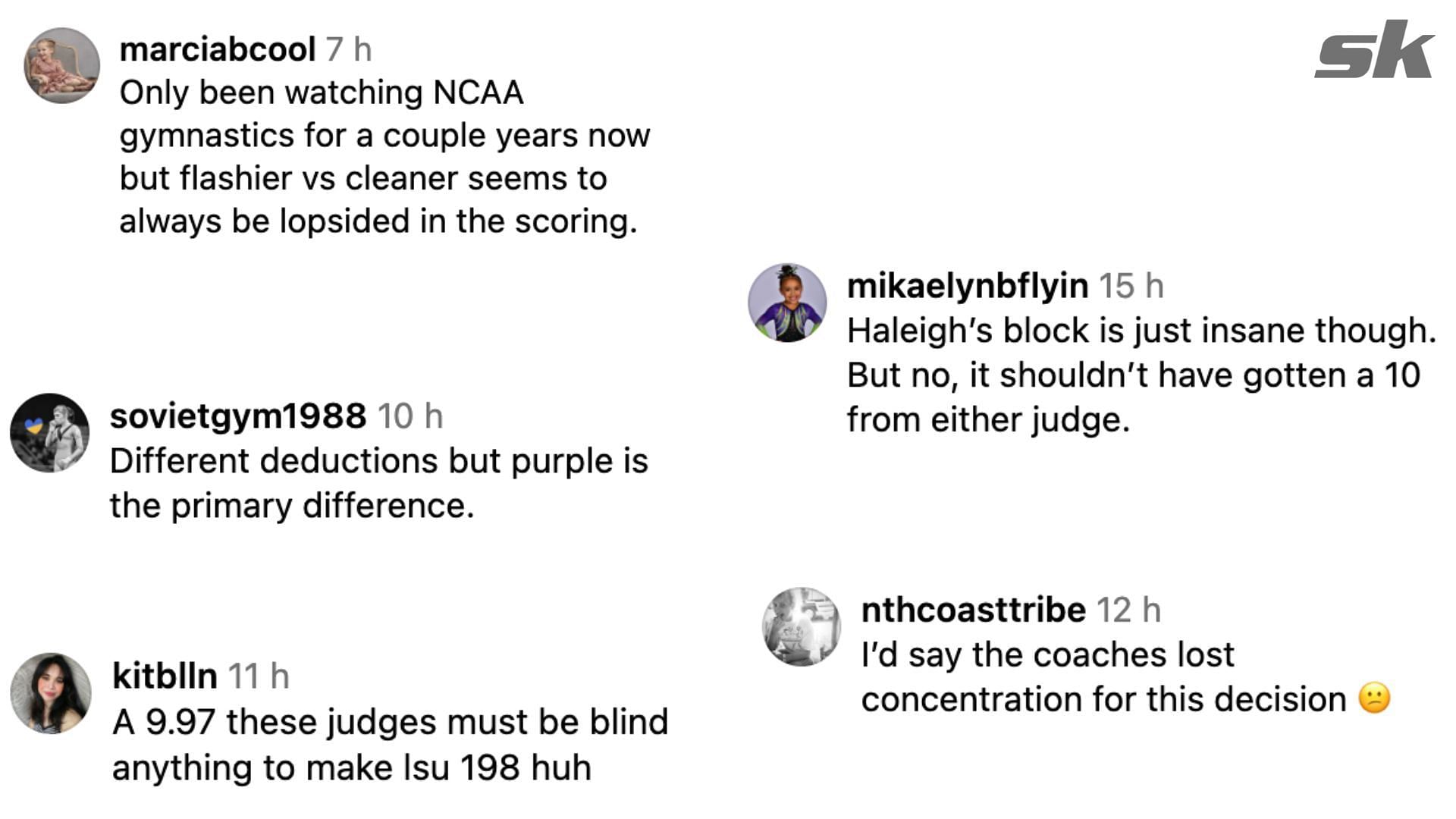Open mikaelynbflyin's gymnast profile picture
The height and width of the screenshot is (819, 1456).
tap(787, 303)
